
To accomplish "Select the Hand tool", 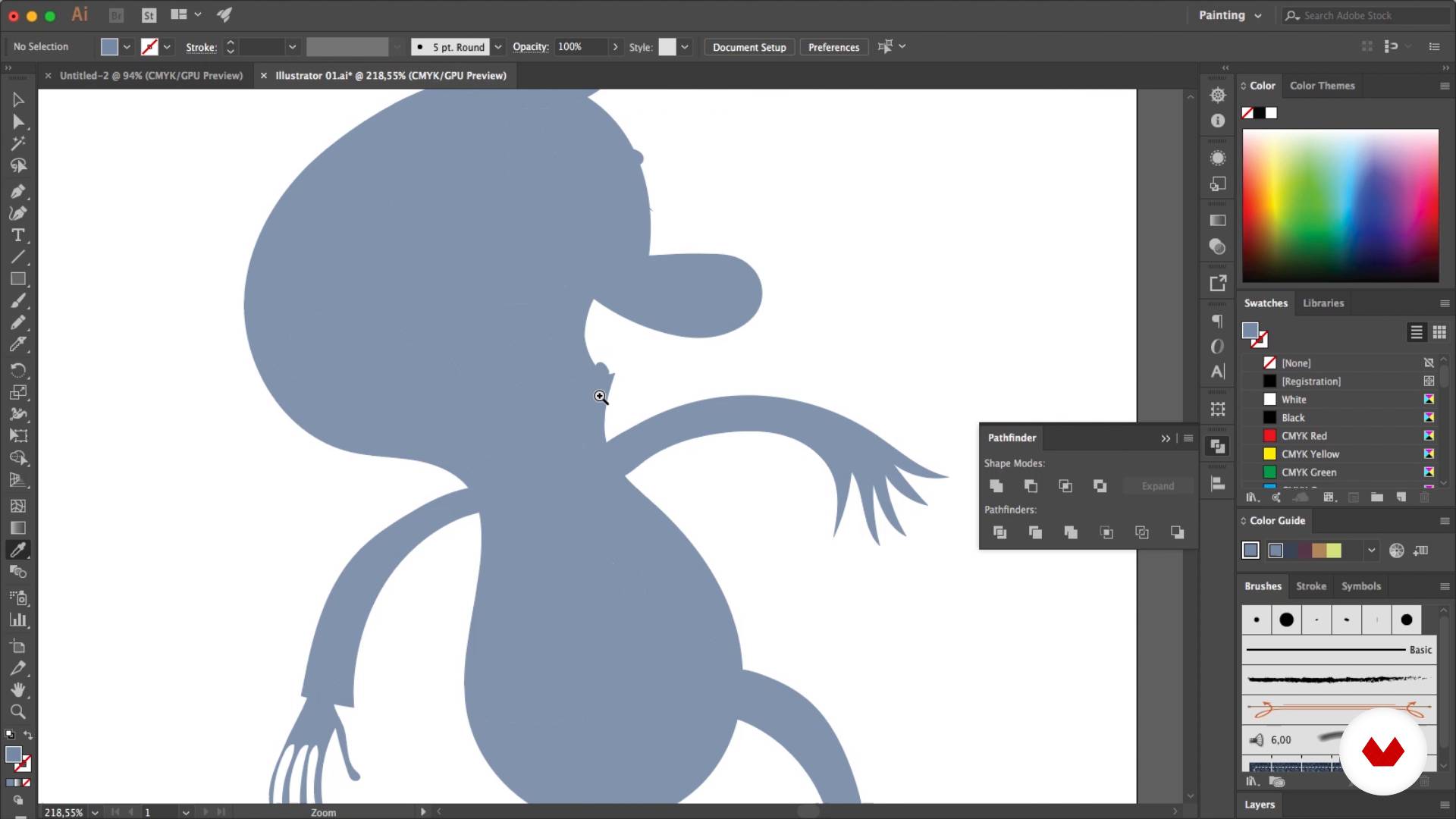I will coord(18,689).
